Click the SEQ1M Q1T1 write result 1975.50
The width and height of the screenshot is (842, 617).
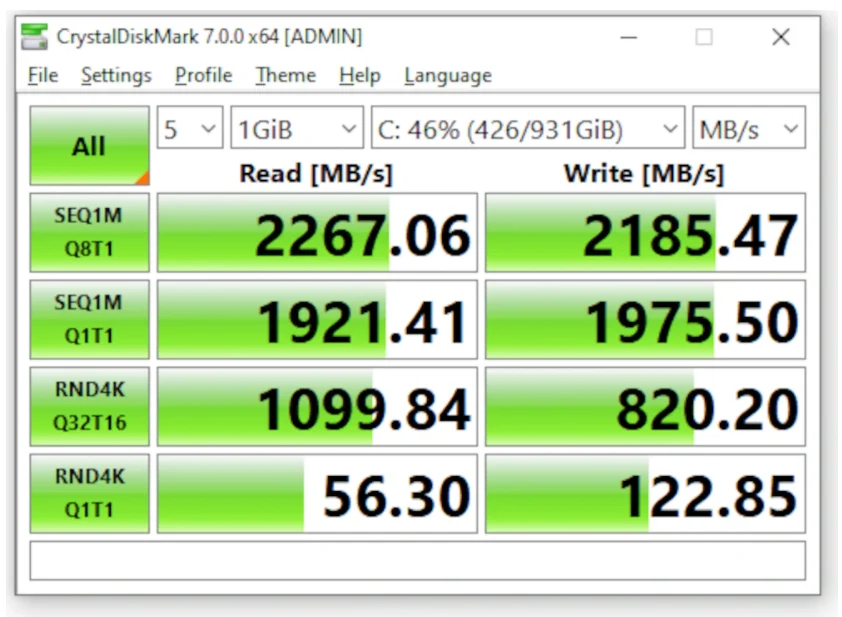[645, 320]
